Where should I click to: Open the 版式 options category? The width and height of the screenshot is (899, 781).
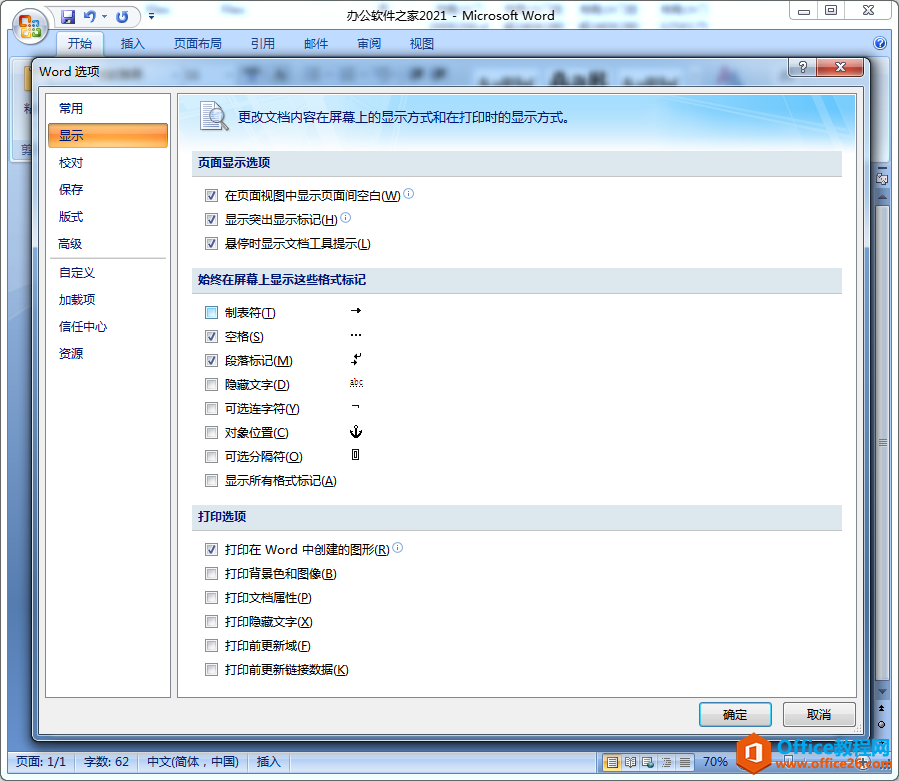coord(108,216)
